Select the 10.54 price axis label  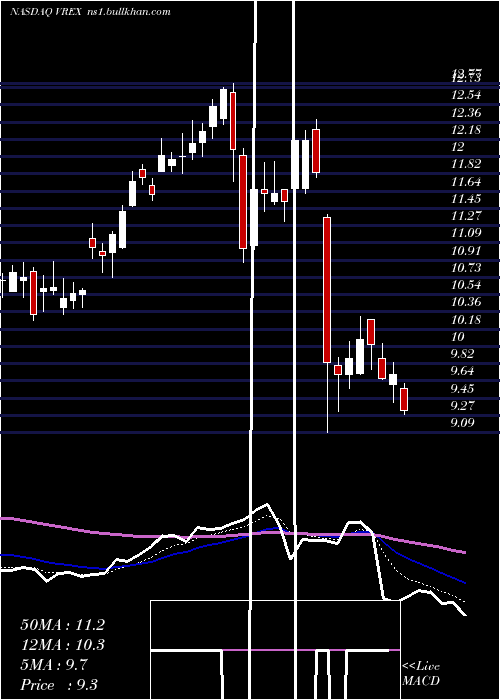(x=466, y=284)
